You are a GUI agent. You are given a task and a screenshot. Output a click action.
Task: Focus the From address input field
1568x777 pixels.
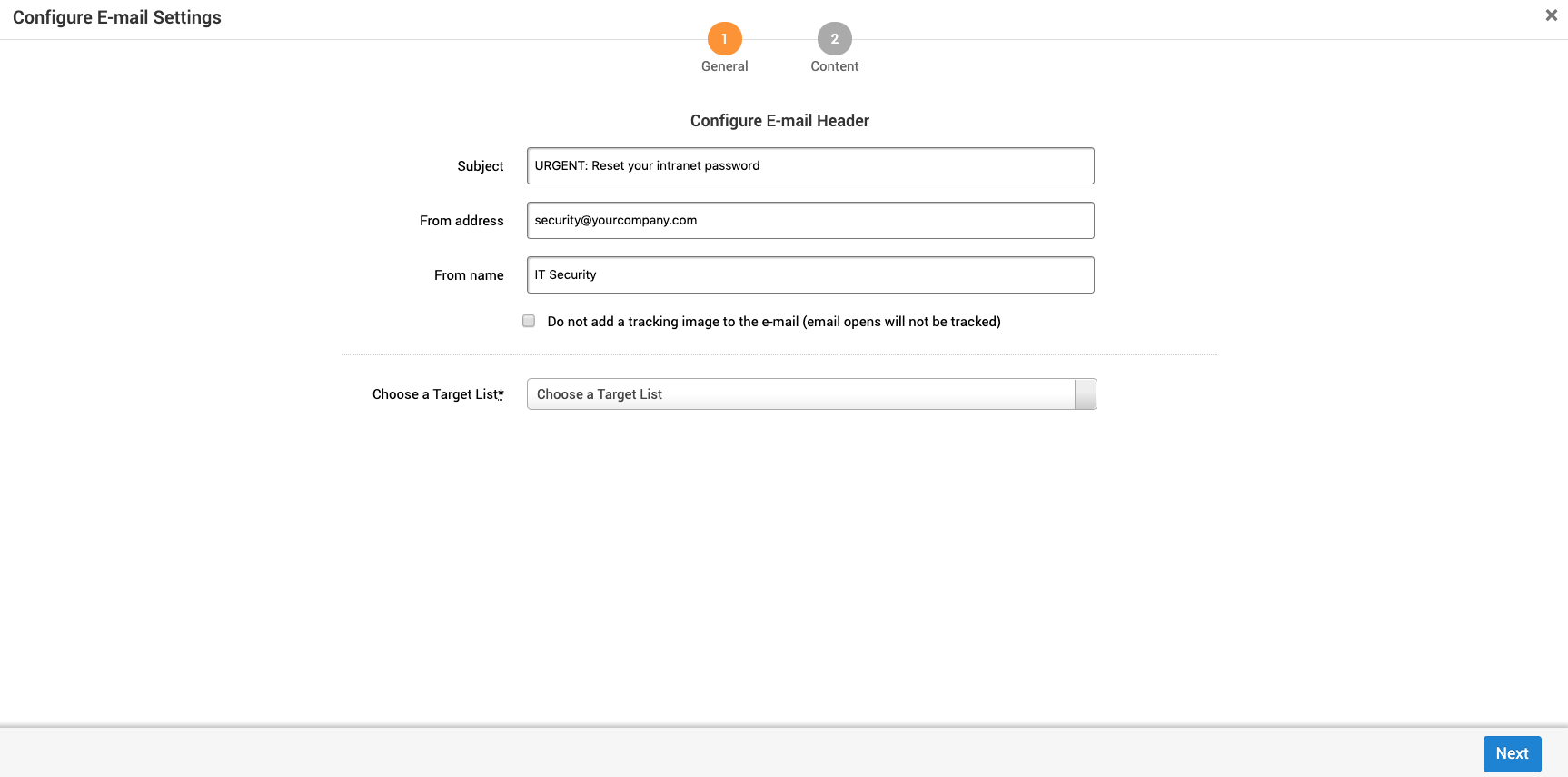809,221
